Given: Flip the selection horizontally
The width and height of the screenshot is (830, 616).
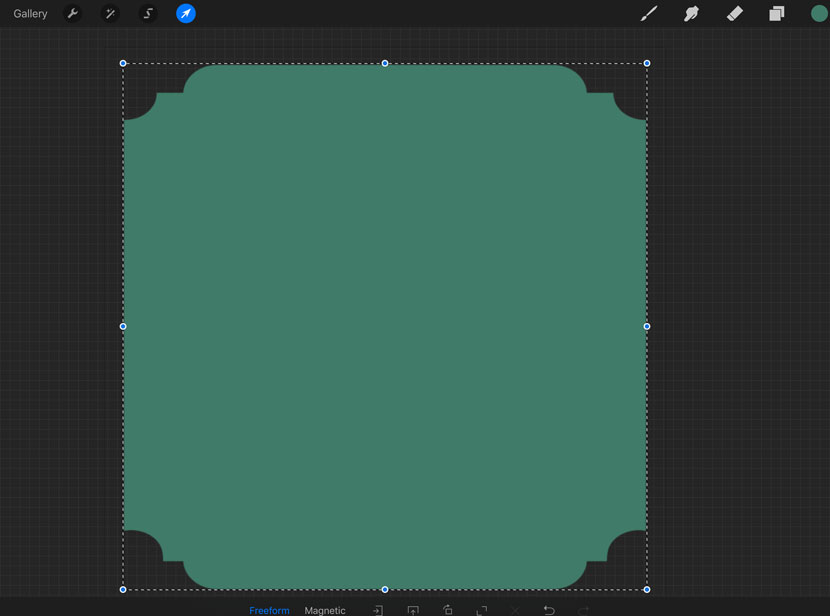Looking at the screenshot, I should coord(378,610).
